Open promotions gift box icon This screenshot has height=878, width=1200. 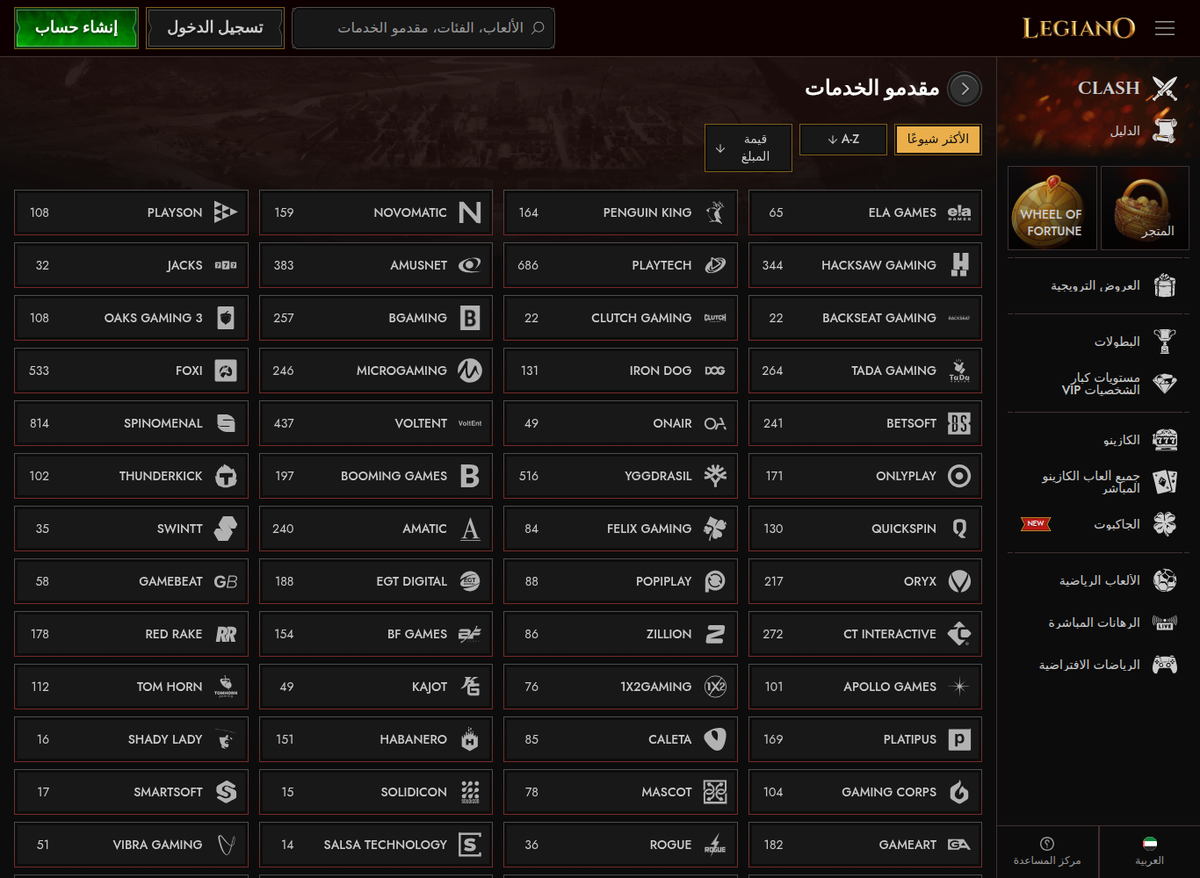[x=1165, y=286]
